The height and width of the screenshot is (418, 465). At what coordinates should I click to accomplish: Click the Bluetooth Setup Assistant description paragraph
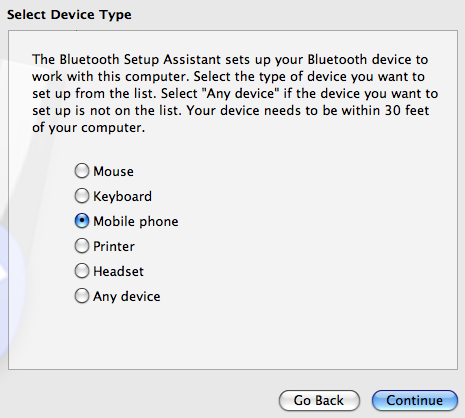235,93
